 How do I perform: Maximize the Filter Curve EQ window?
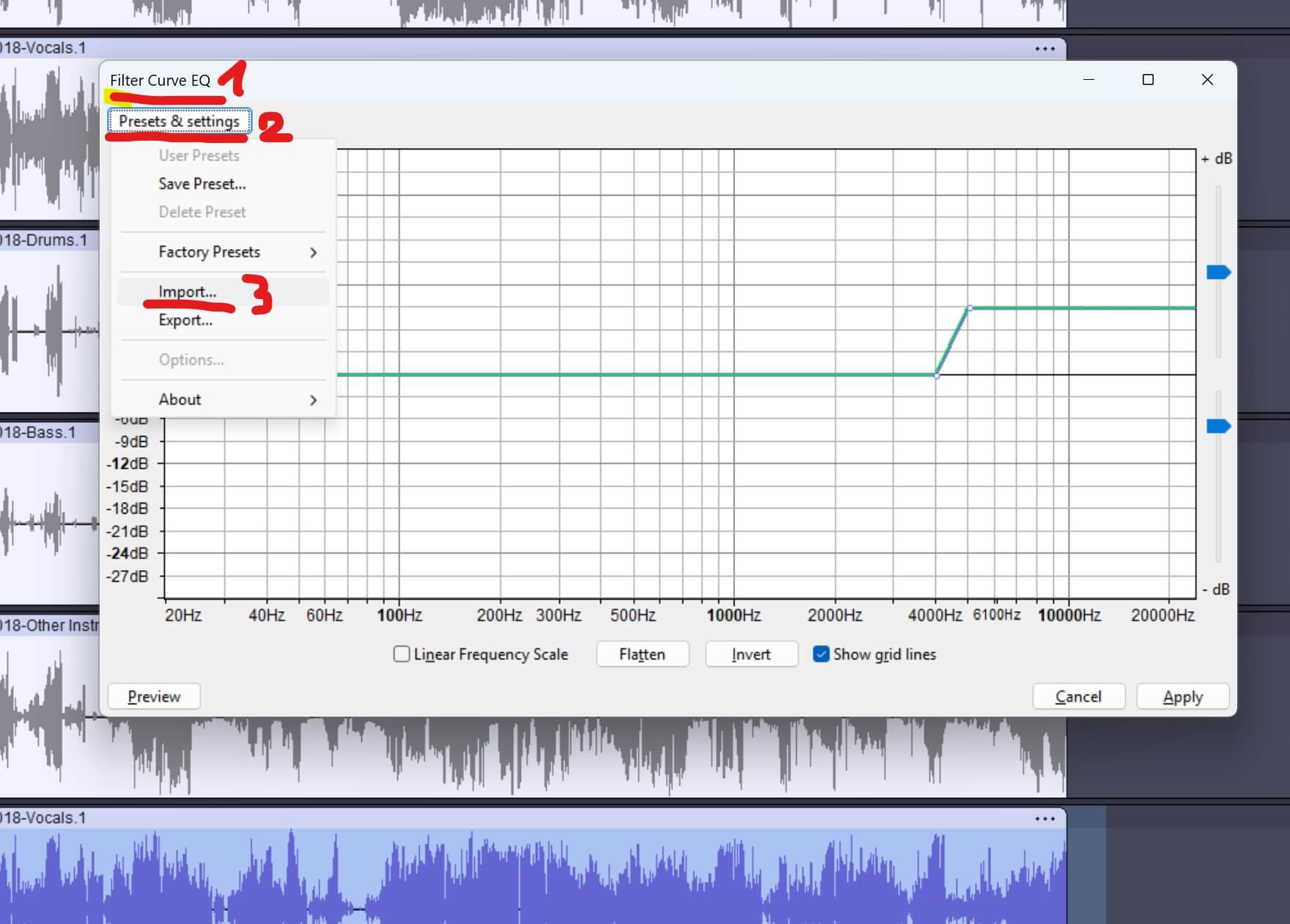(x=1148, y=80)
